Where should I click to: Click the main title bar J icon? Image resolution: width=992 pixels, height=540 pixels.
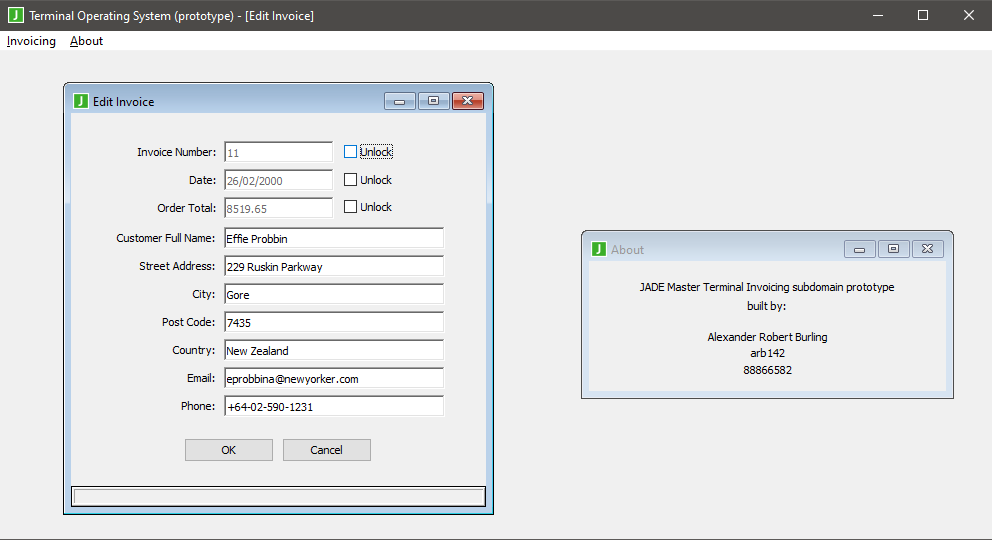(15, 15)
